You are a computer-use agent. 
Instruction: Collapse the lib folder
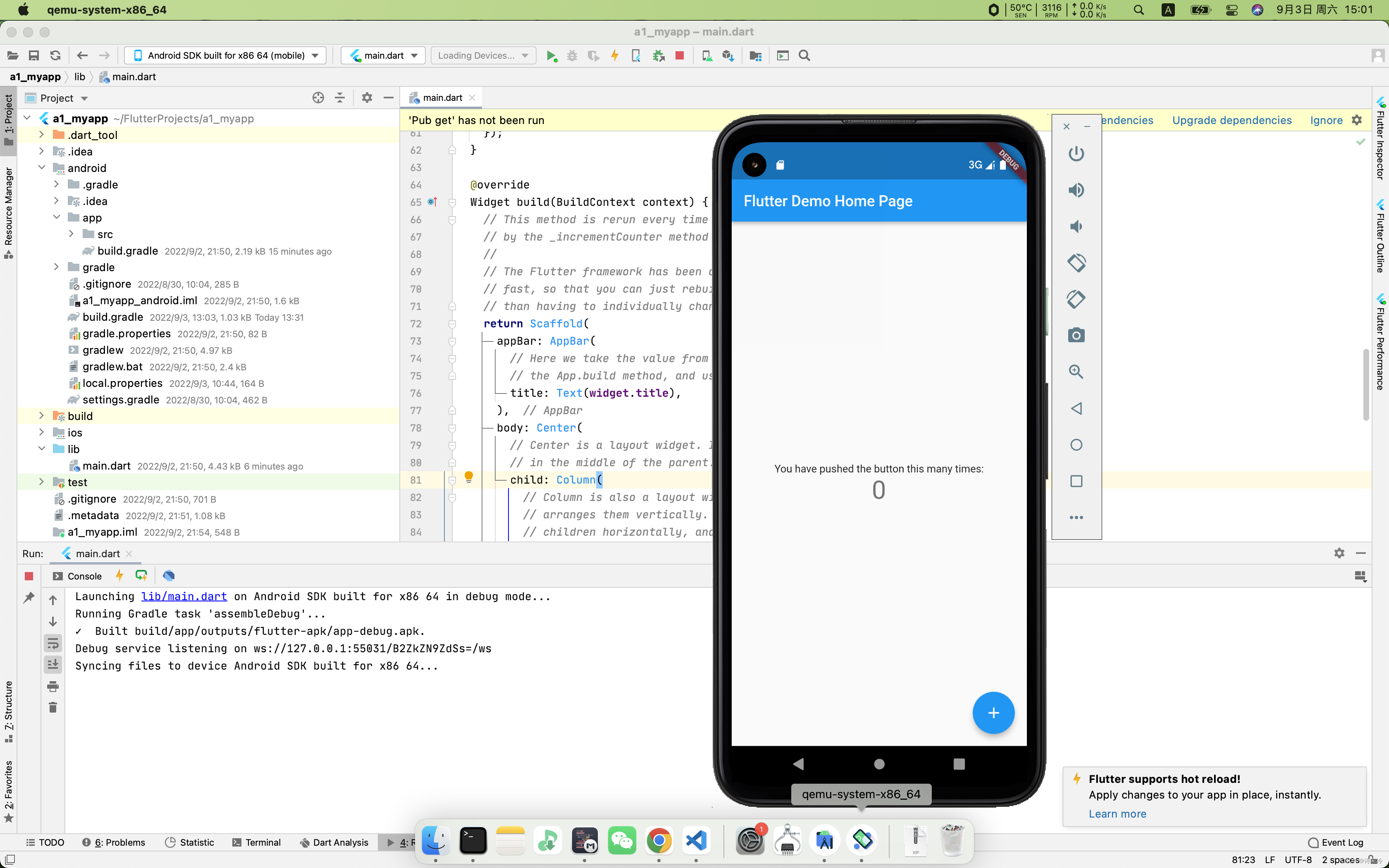pyautogui.click(x=41, y=448)
